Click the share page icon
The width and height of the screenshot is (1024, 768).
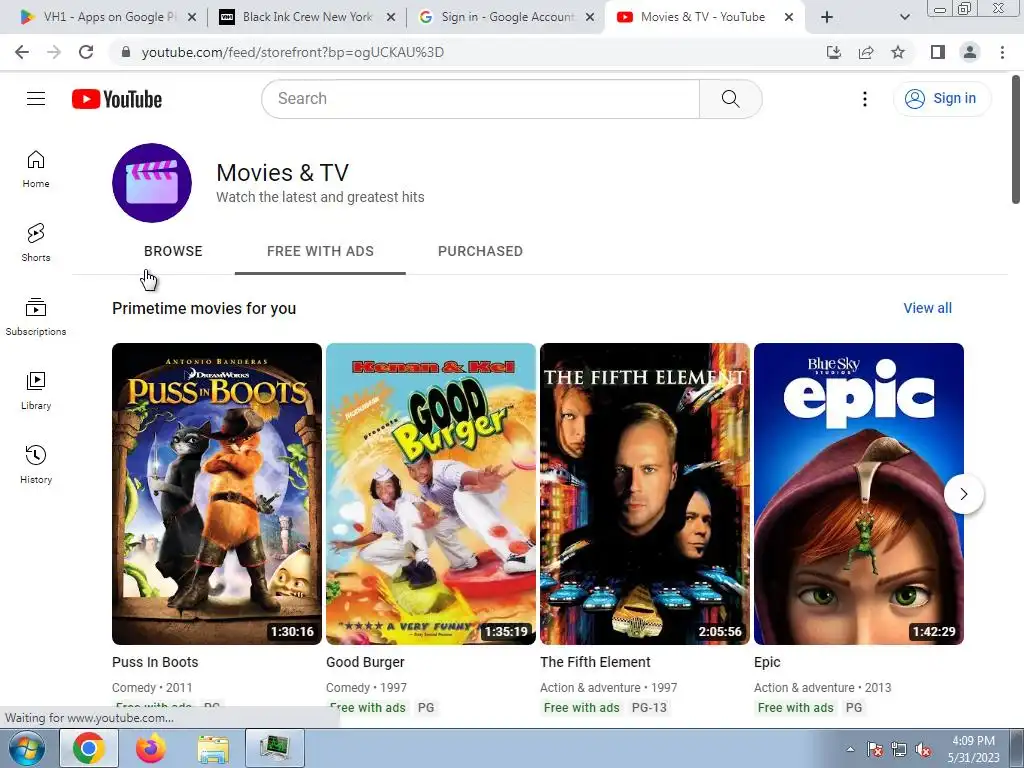click(x=866, y=52)
